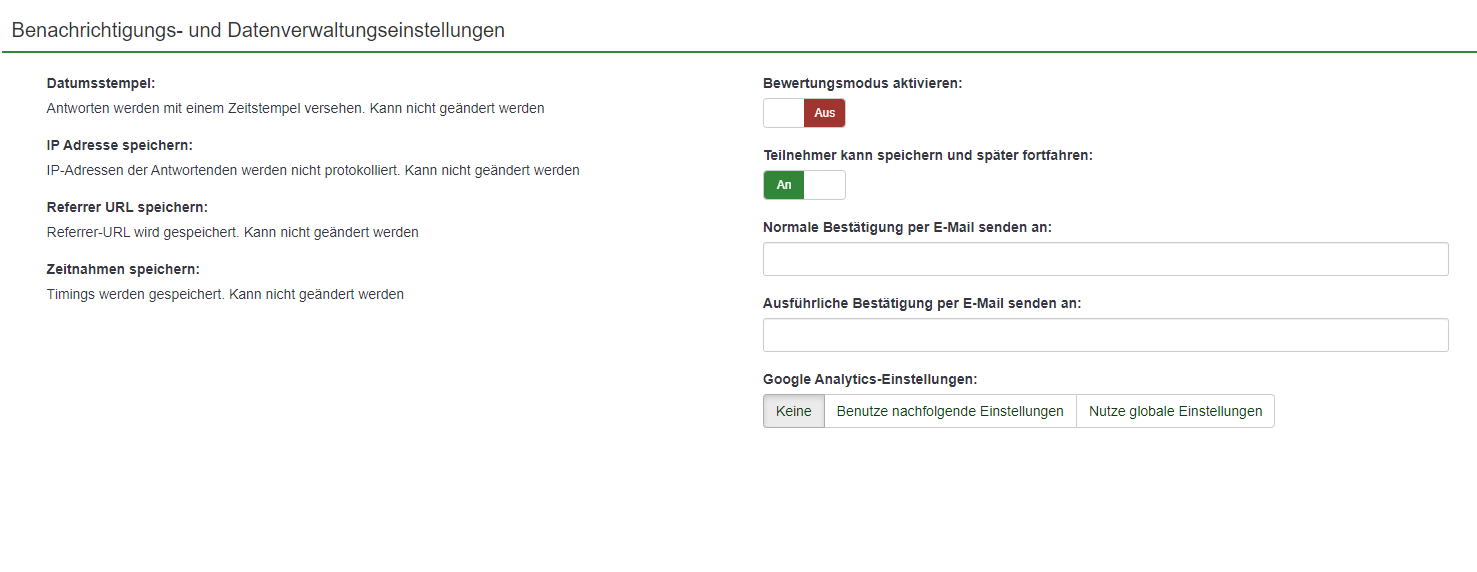Click the Normale Bestätigung per E-Mail label

[x=907, y=227]
